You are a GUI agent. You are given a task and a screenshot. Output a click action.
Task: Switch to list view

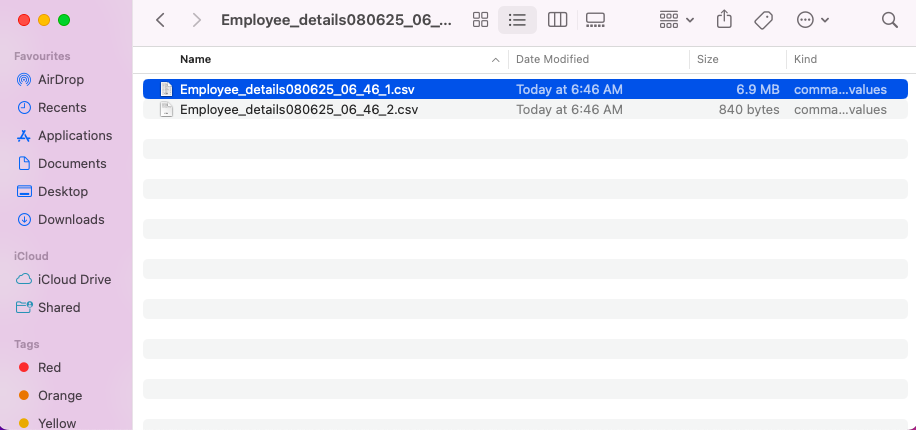[x=517, y=20]
